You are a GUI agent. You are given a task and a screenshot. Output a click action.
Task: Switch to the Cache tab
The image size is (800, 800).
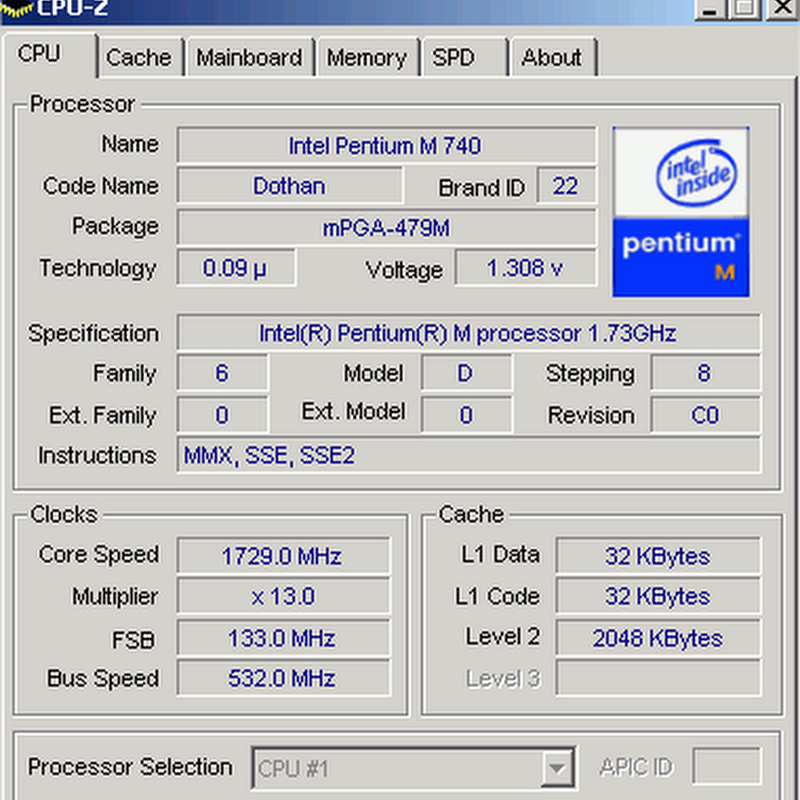tap(140, 57)
